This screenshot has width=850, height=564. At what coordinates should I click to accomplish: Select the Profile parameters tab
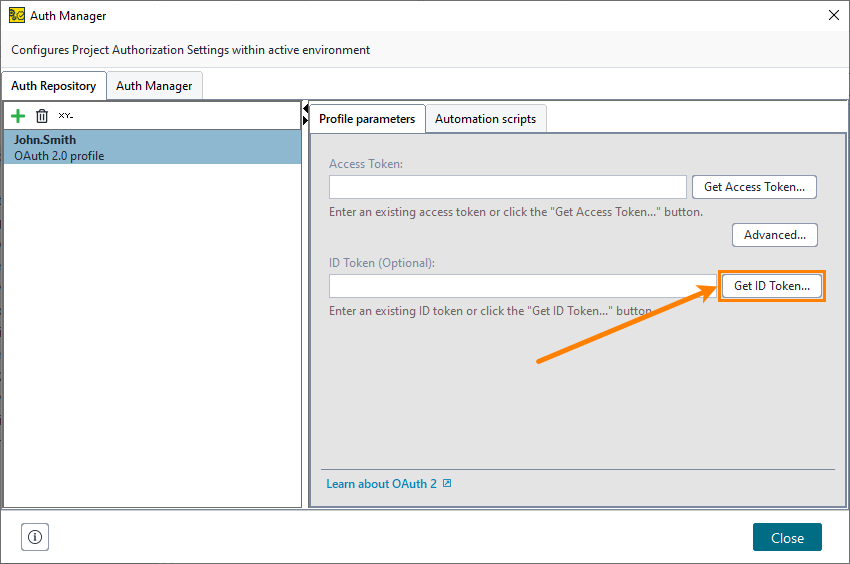[367, 119]
